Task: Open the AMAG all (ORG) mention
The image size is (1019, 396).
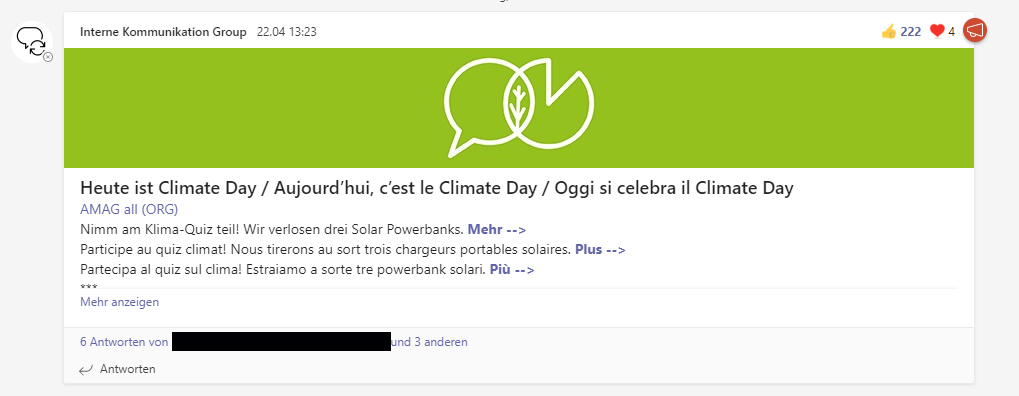Action: pyautogui.click(x=129, y=209)
